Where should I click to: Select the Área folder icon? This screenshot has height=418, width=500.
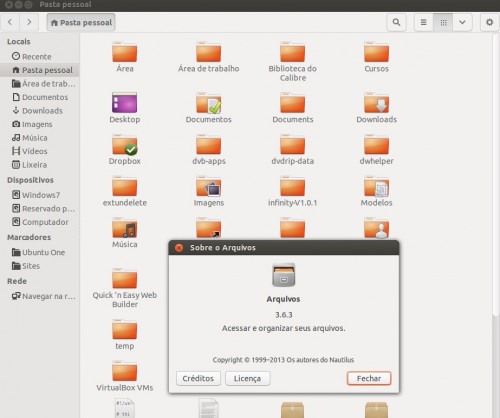click(x=125, y=52)
